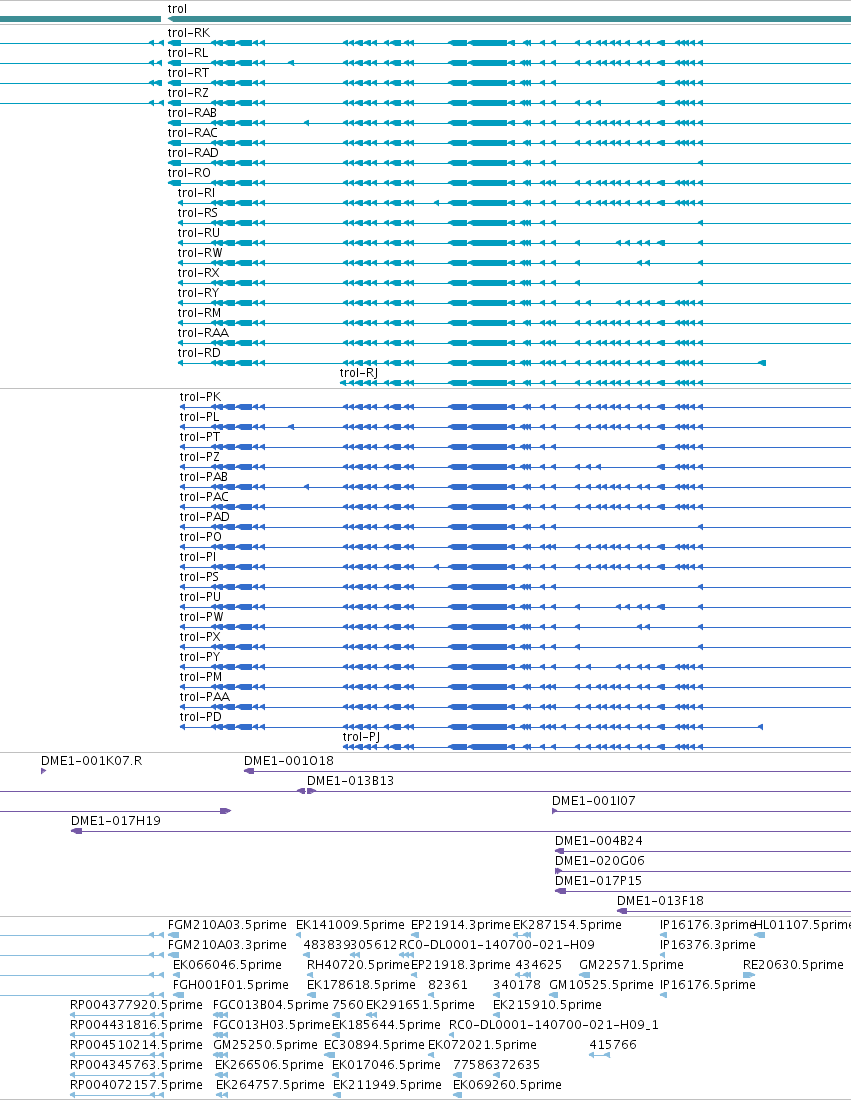Click the trol-PJ protein label
The image size is (851, 1100).
[x=361, y=737]
